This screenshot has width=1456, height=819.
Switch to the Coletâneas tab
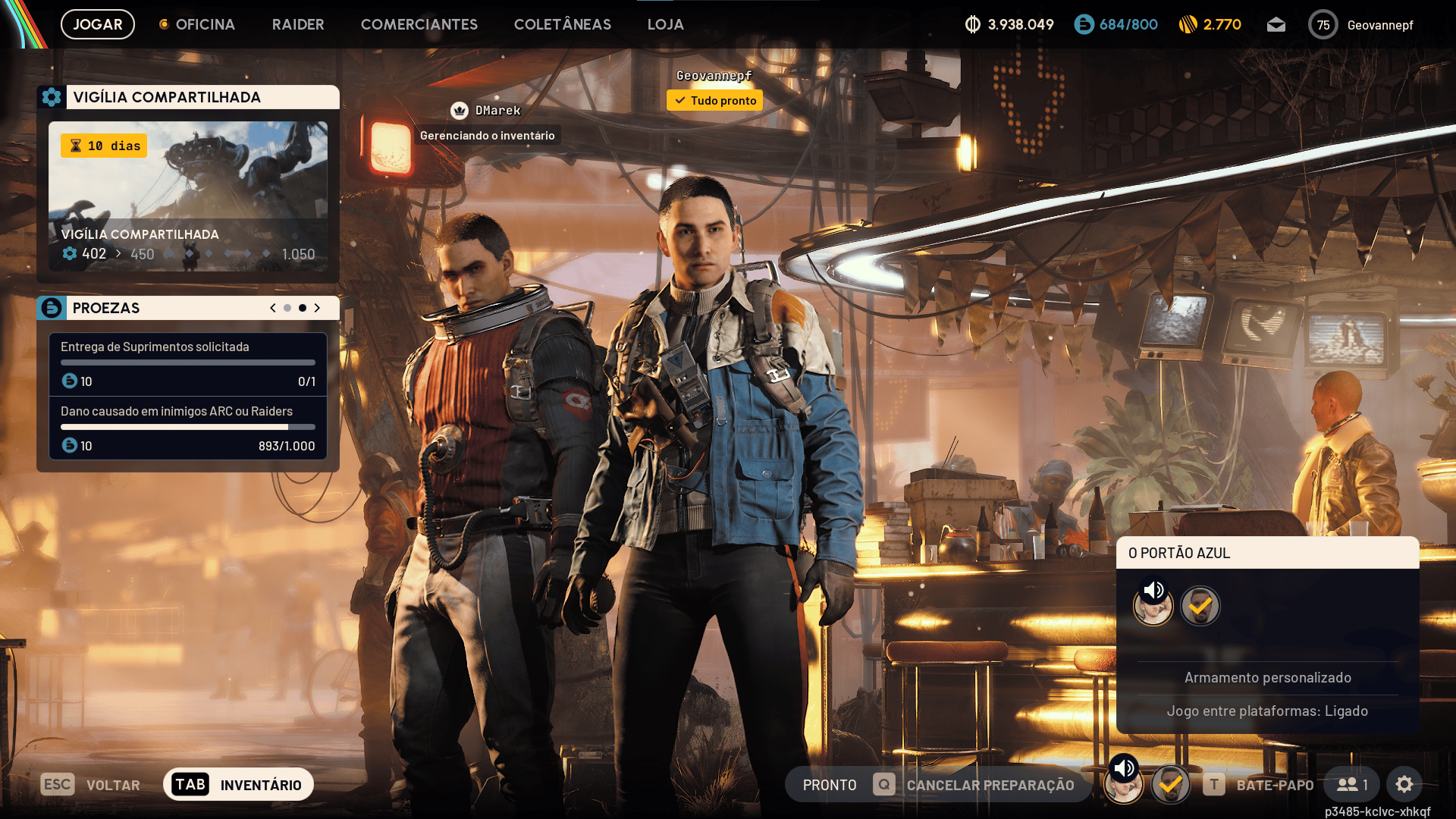(563, 24)
